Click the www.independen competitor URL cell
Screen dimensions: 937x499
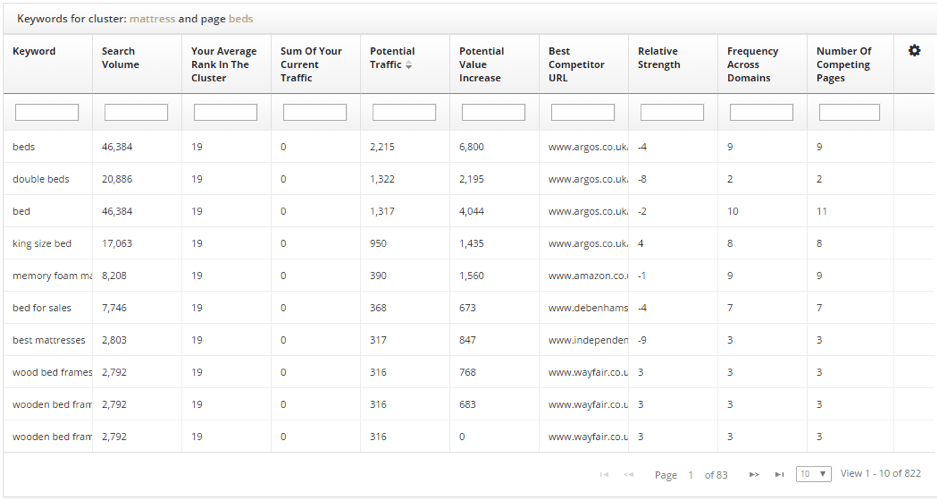588,341
